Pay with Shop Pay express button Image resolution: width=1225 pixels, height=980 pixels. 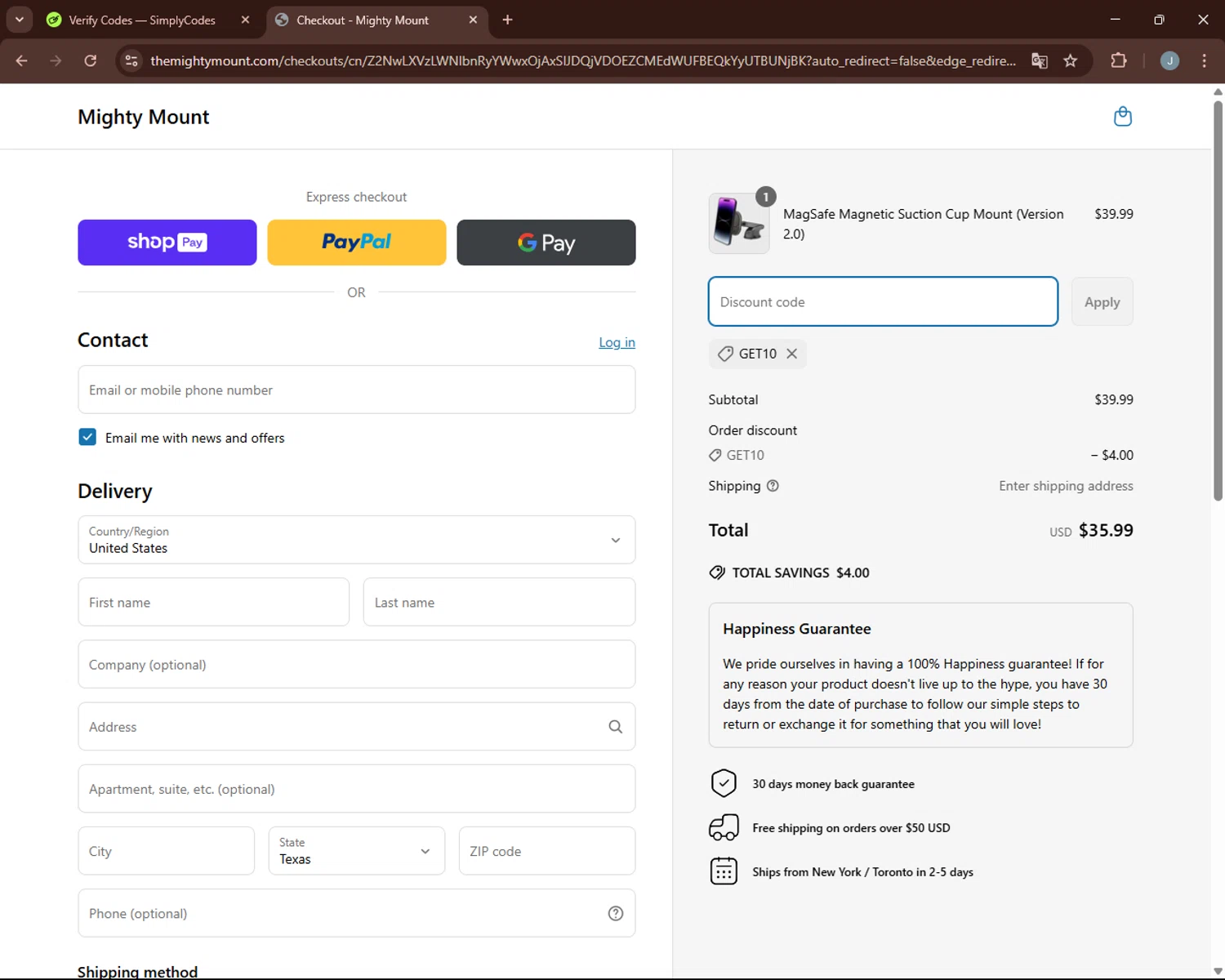pyautogui.click(x=167, y=243)
